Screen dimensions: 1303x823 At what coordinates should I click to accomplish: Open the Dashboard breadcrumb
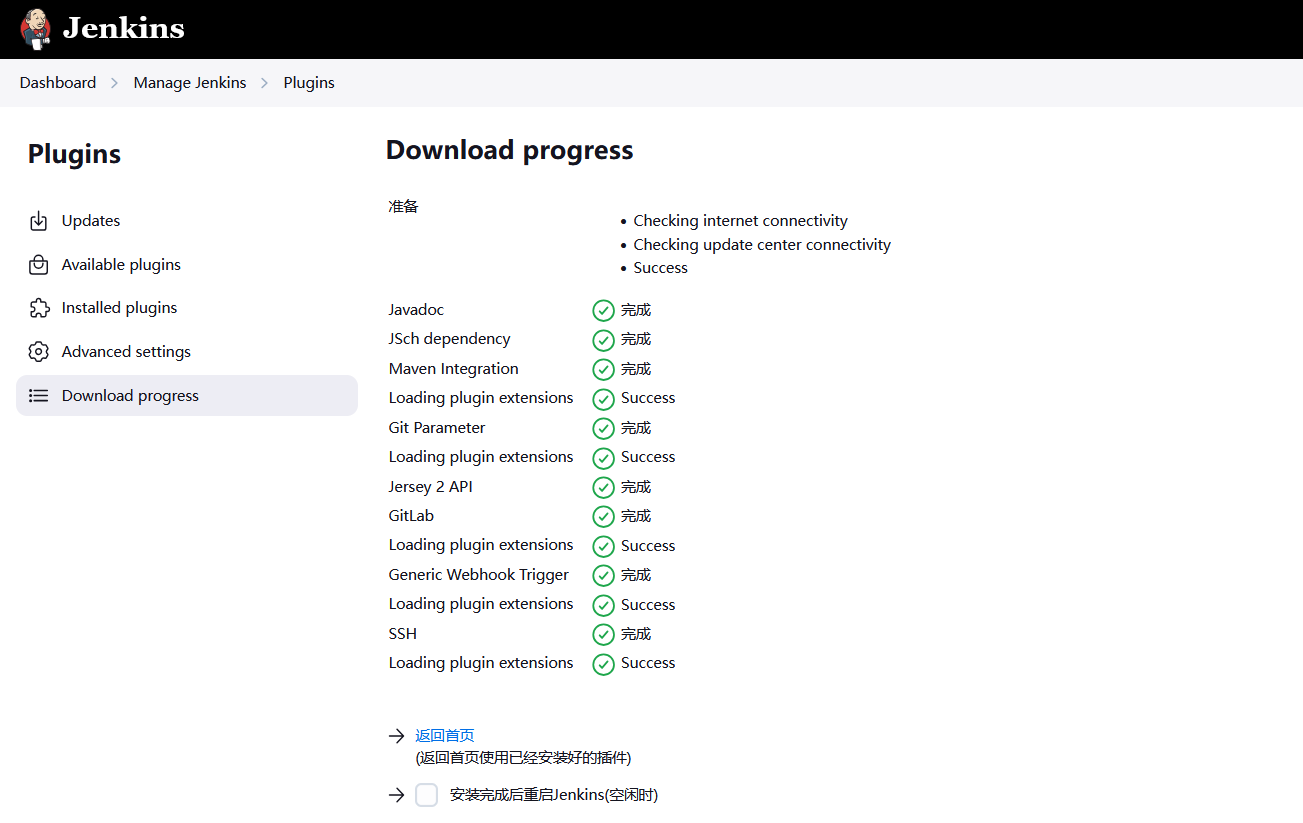[x=58, y=83]
